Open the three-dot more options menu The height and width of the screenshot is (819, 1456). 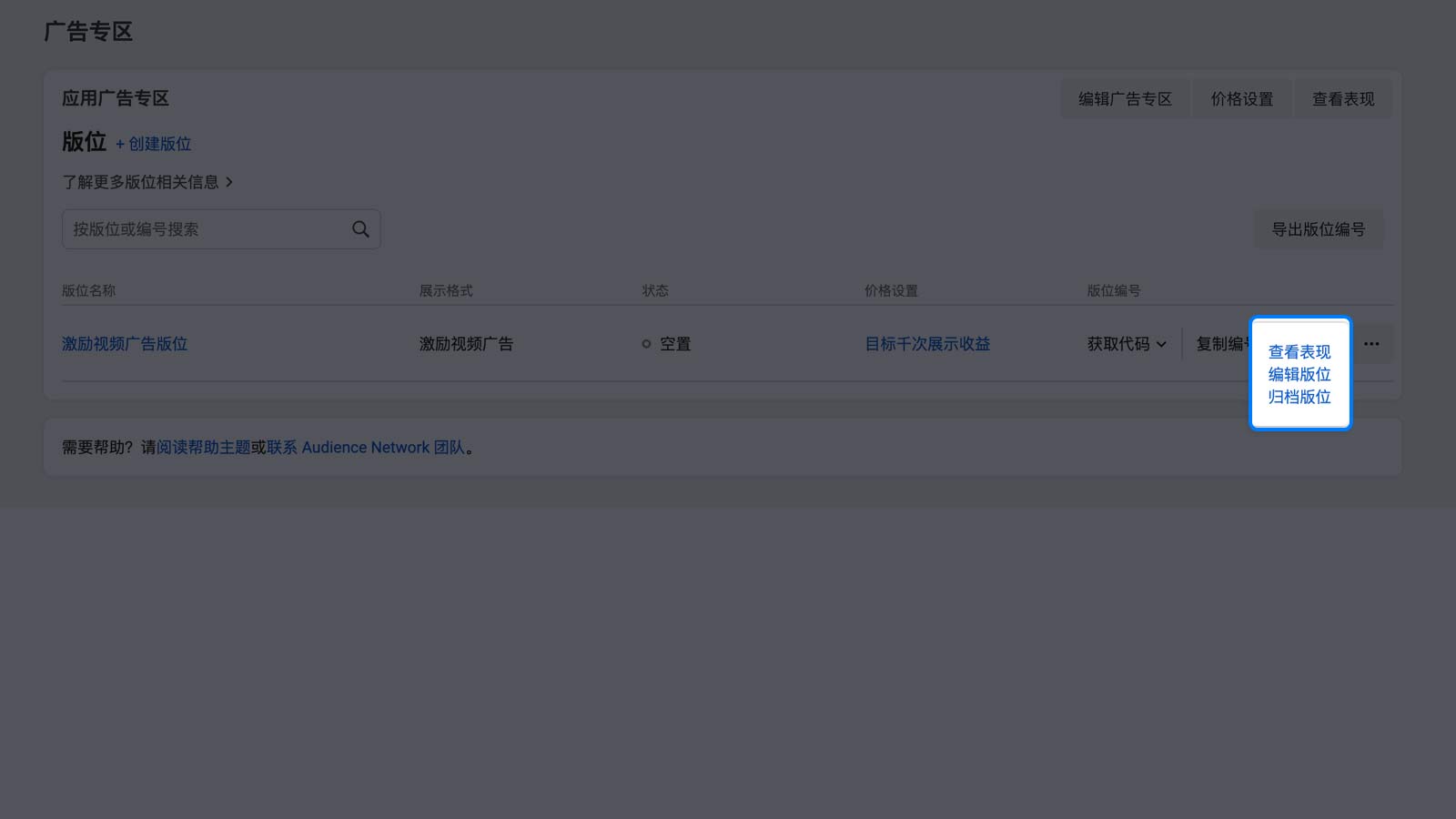tap(1371, 344)
